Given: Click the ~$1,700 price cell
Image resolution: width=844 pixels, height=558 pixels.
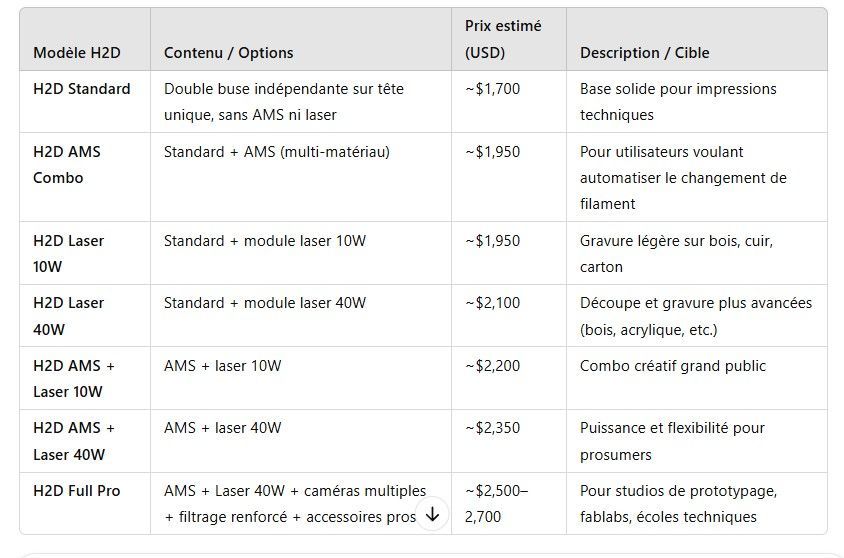Looking at the screenshot, I should [493, 89].
